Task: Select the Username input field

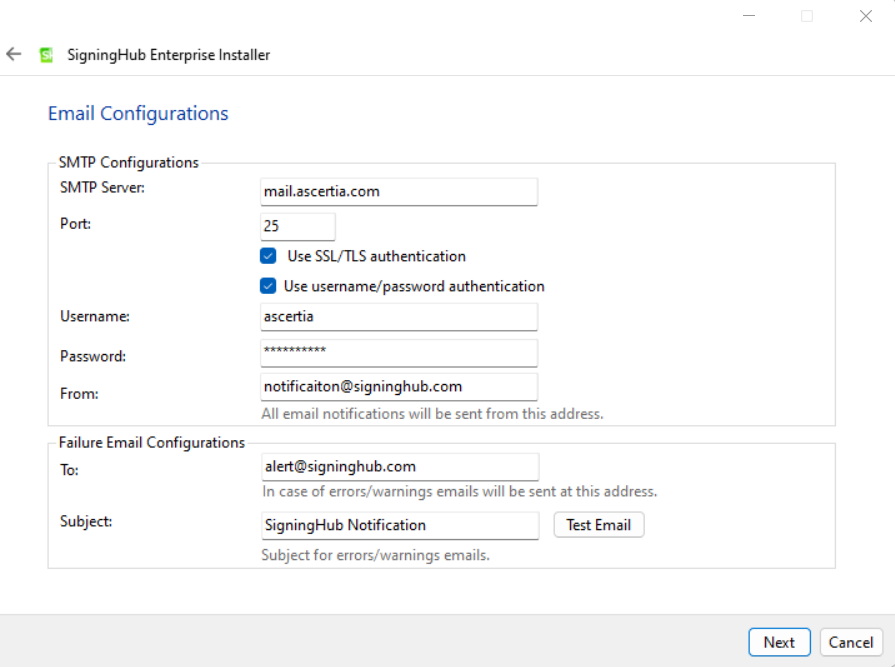Action: click(399, 317)
